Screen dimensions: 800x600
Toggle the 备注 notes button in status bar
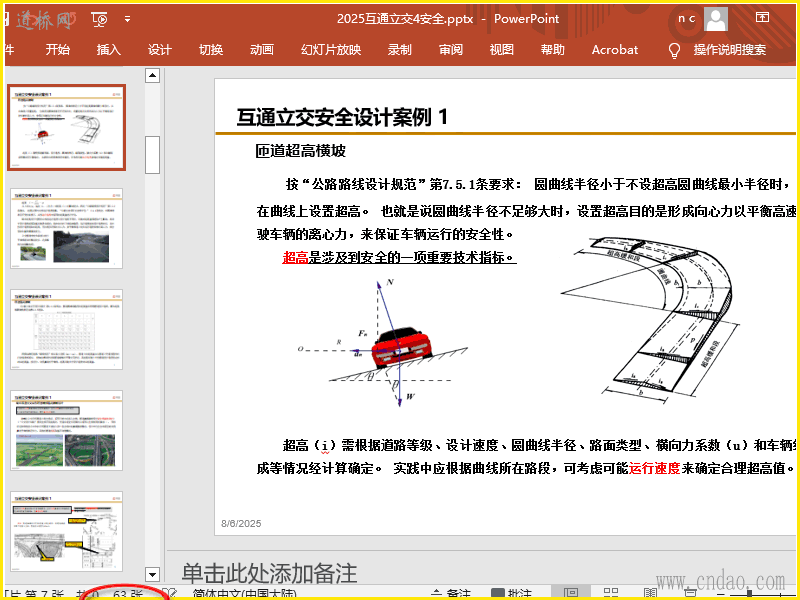[450, 594]
